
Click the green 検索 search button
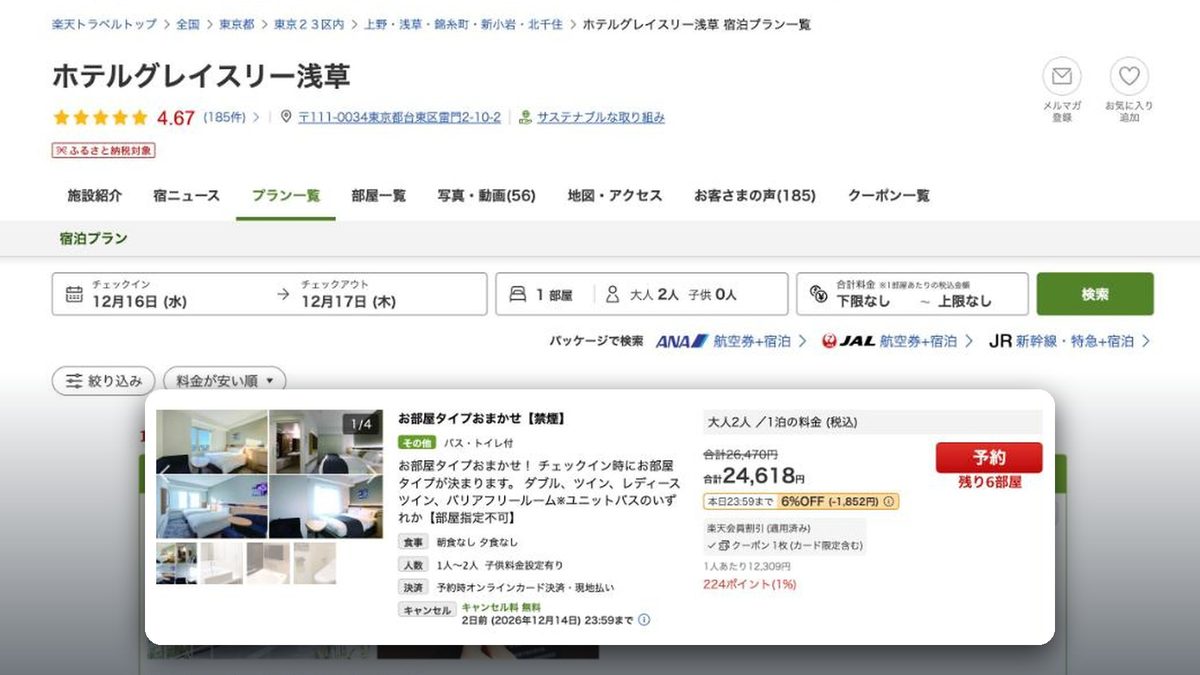pyautogui.click(x=1095, y=294)
